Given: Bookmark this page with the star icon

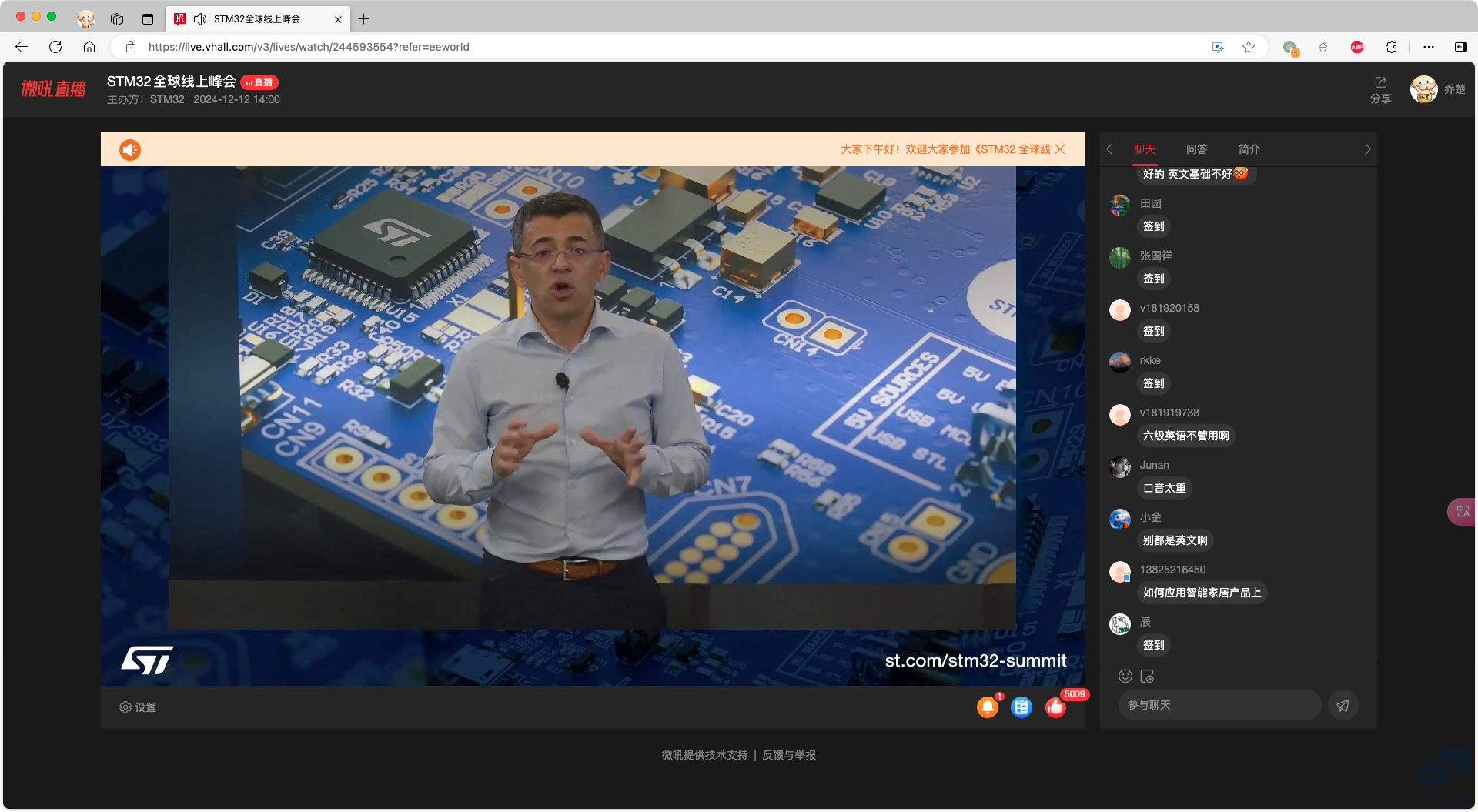Looking at the screenshot, I should 1249,47.
